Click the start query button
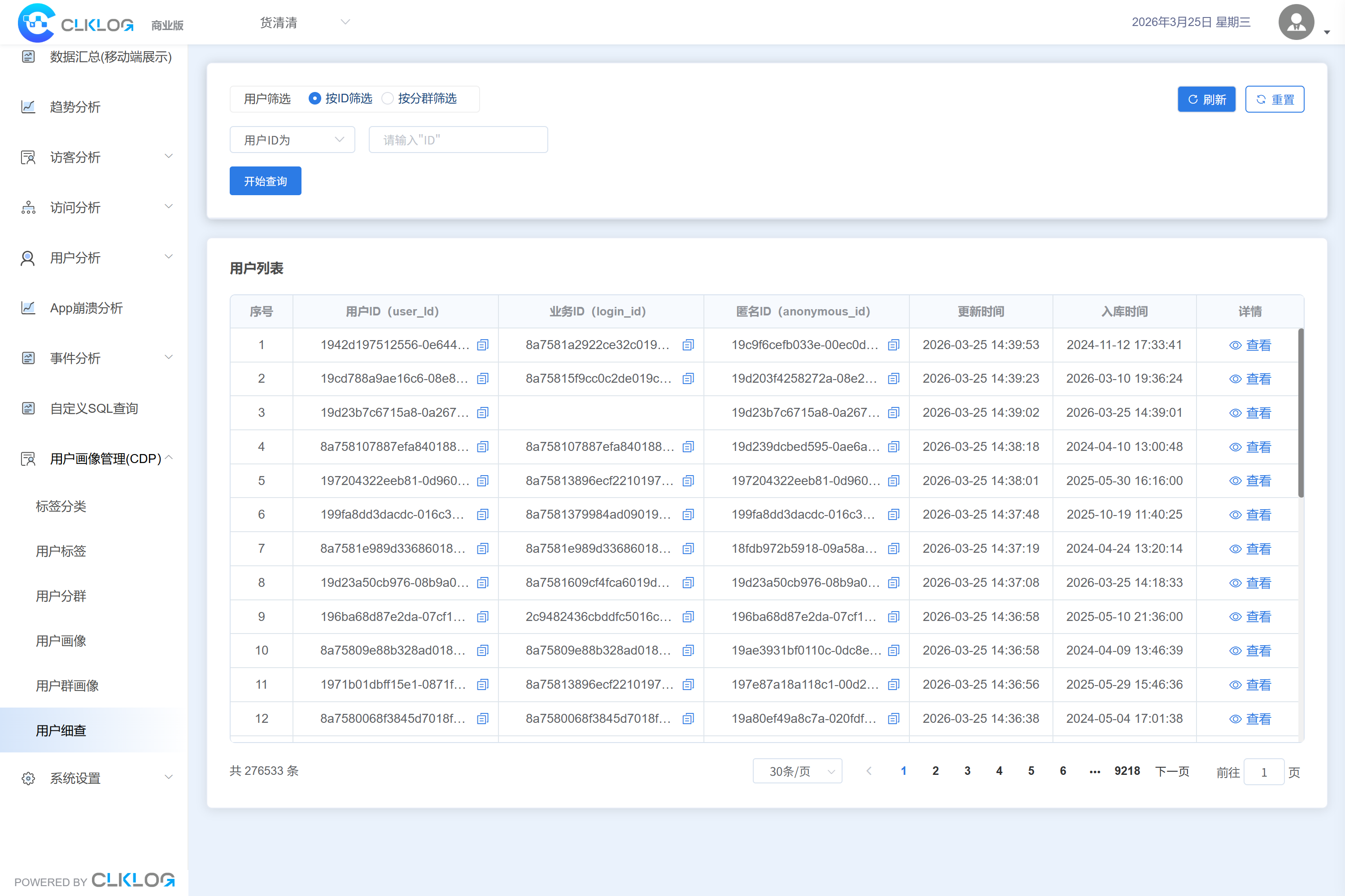This screenshot has width=1345, height=896. 265,181
